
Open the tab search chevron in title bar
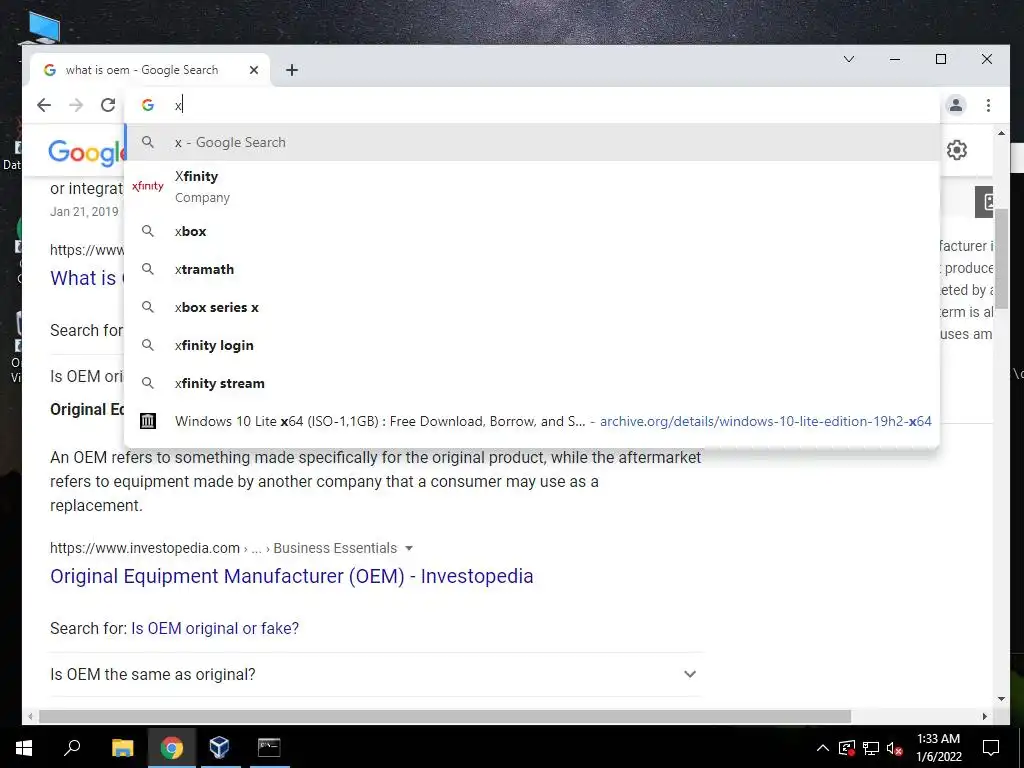coord(849,59)
